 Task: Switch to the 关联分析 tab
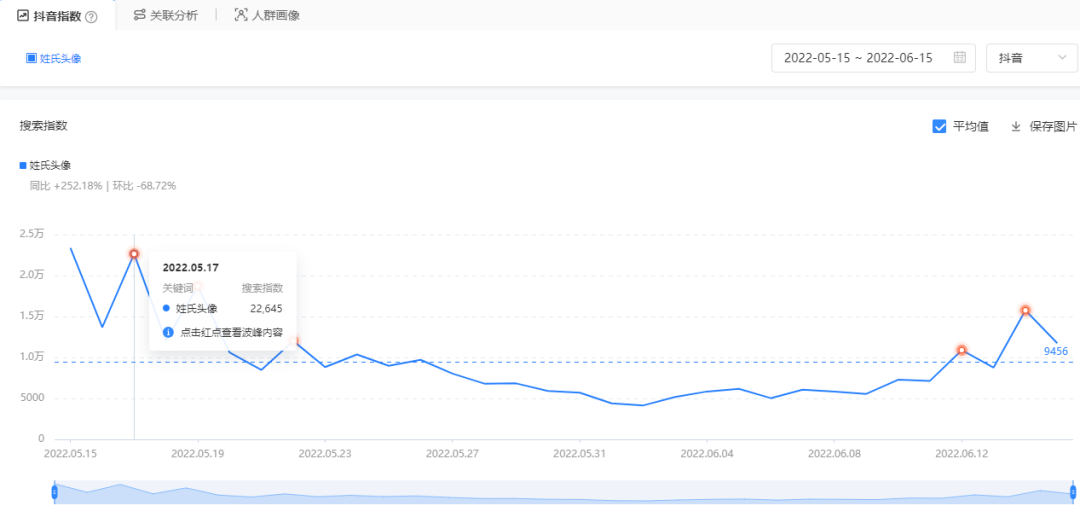click(173, 15)
